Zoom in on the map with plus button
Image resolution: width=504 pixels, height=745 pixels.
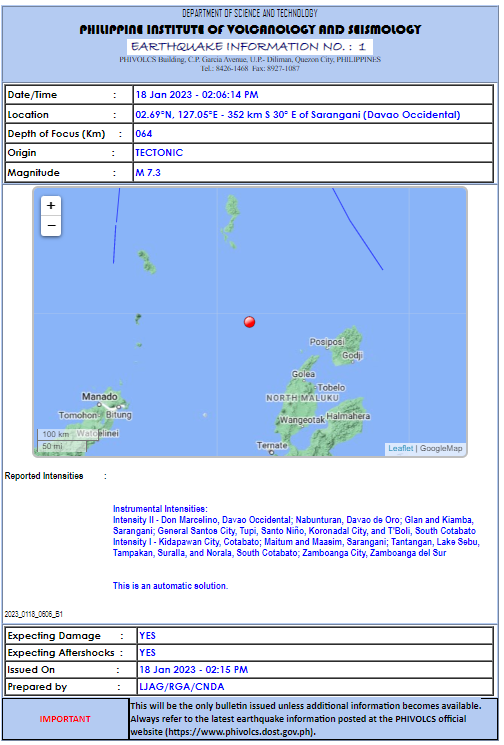pyautogui.click(x=51, y=206)
